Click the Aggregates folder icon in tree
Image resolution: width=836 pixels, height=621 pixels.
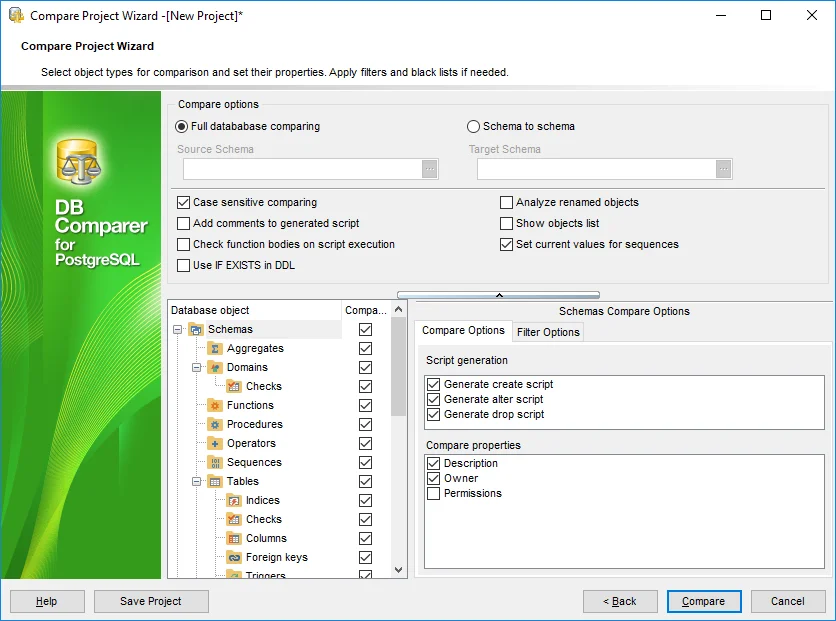[x=215, y=349]
